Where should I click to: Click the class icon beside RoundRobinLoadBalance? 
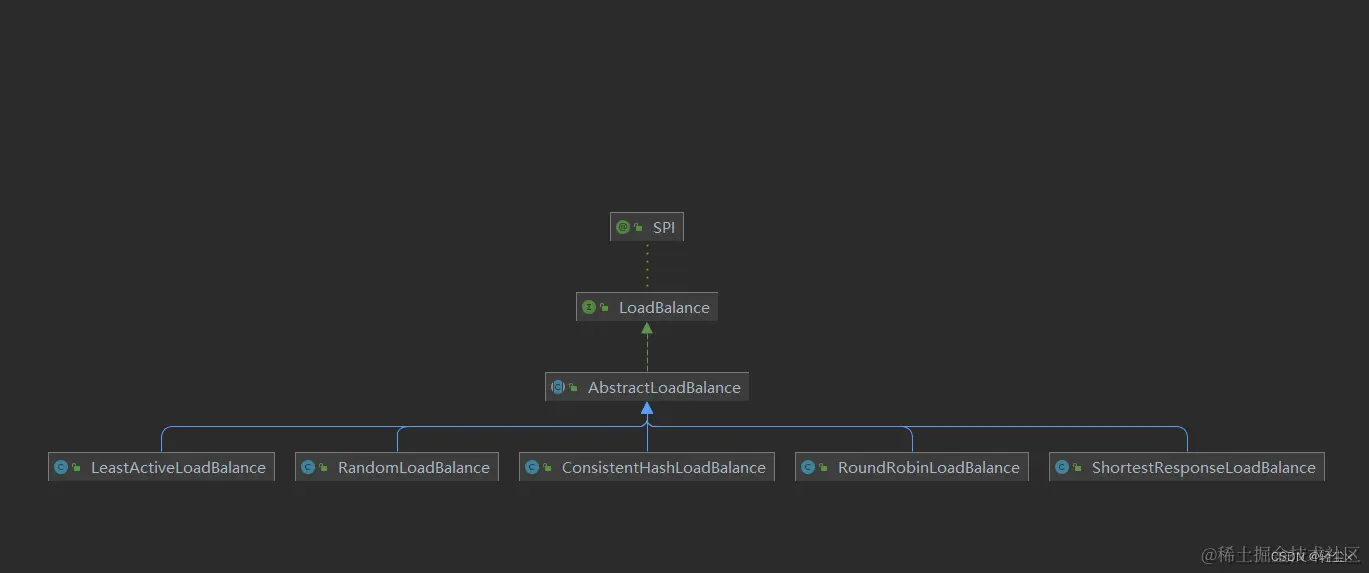point(808,467)
